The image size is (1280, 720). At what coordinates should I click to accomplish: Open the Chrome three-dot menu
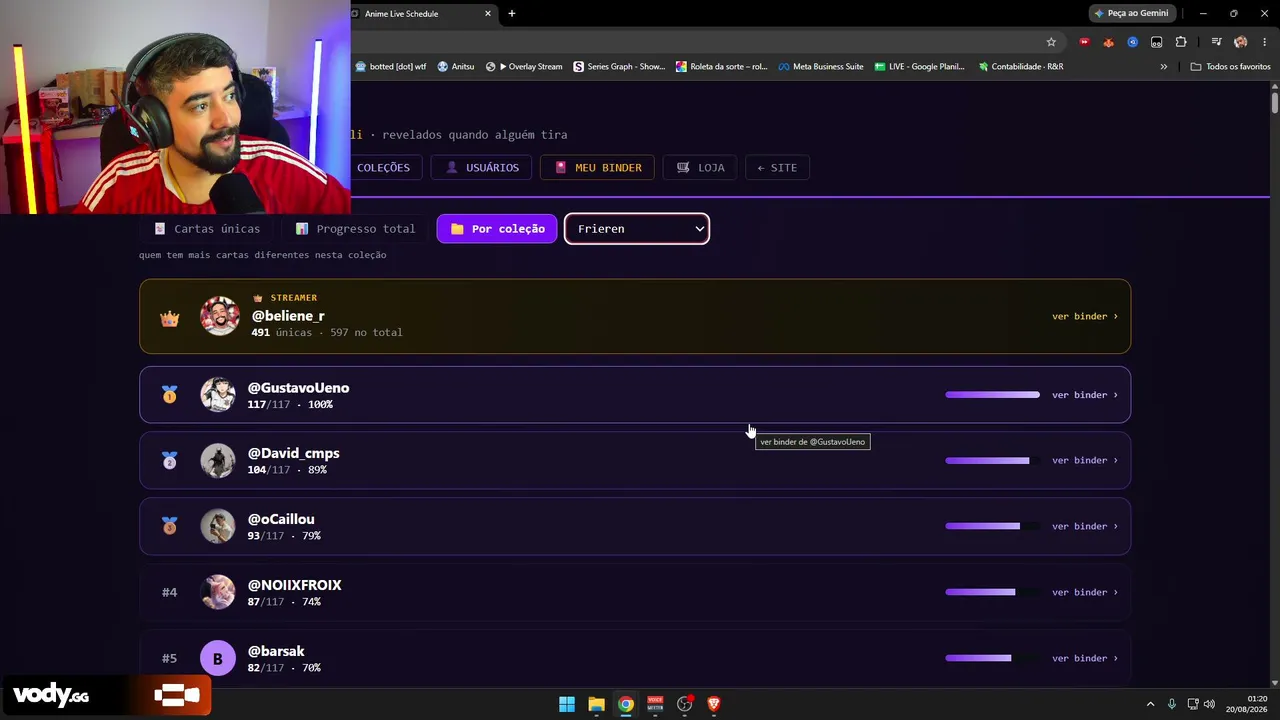click(x=1265, y=42)
